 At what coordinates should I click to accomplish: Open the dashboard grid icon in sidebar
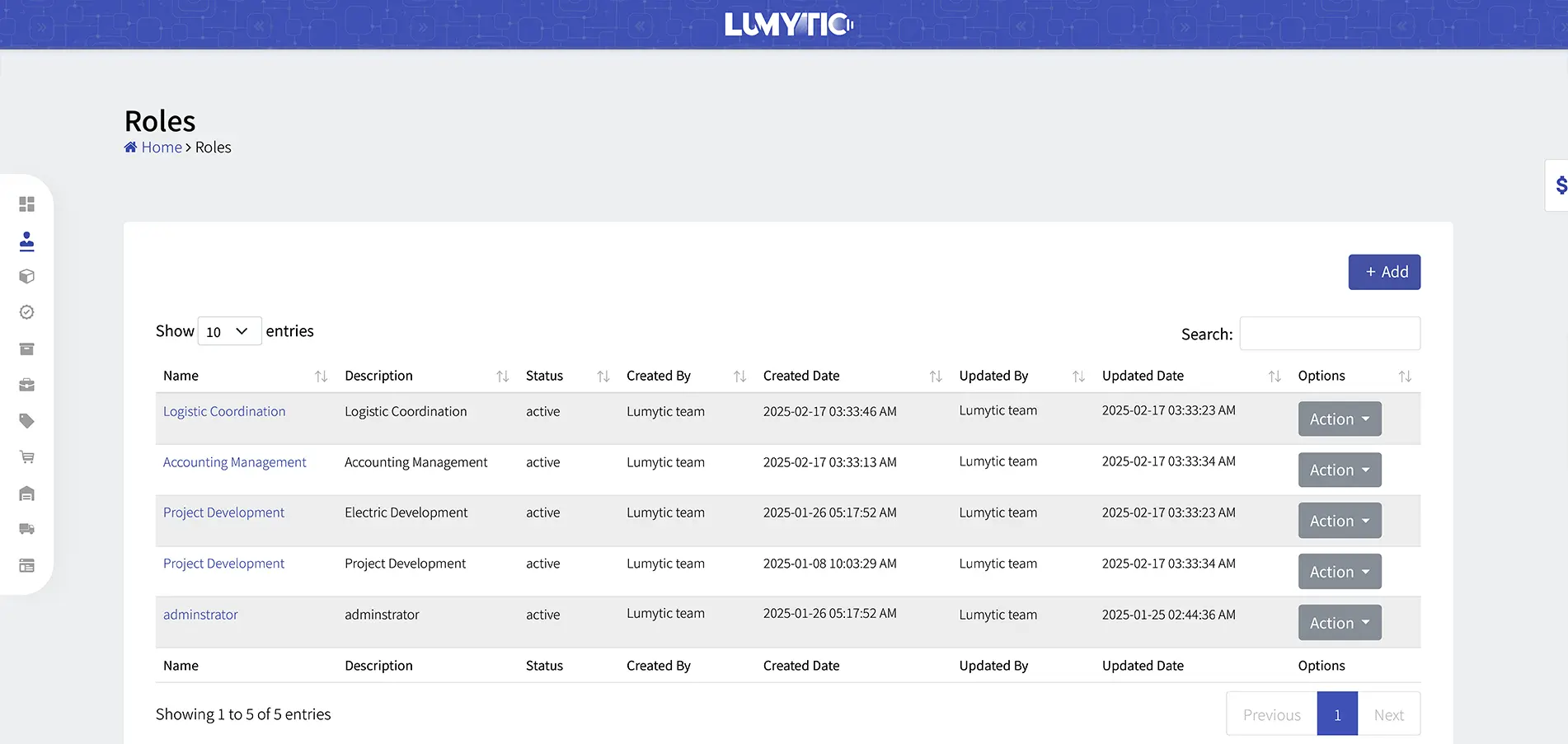[x=26, y=204]
